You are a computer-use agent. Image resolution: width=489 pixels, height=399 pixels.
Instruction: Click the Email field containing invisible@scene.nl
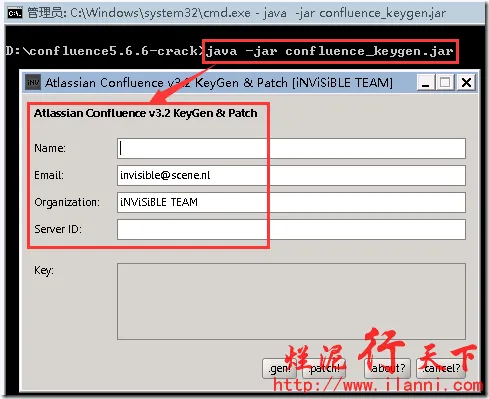[291, 175]
